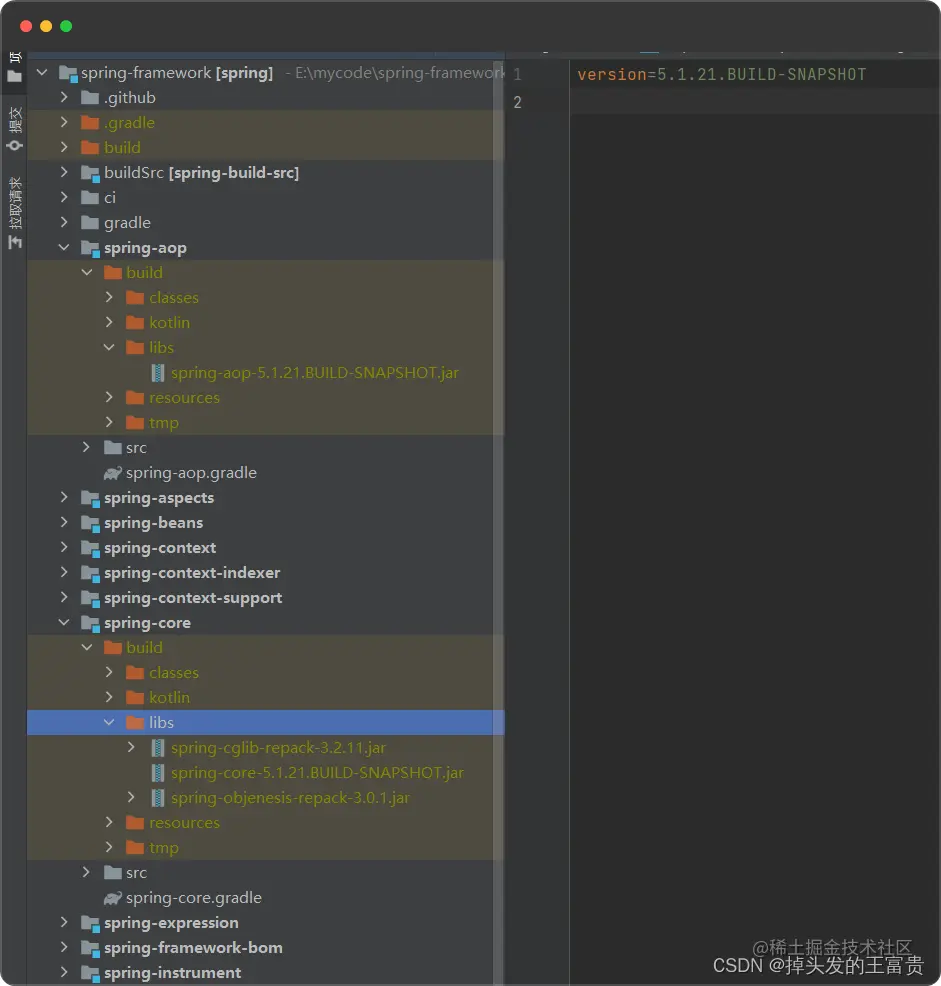
Task: Expand the spring-beans module
Action: coord(64,522)
